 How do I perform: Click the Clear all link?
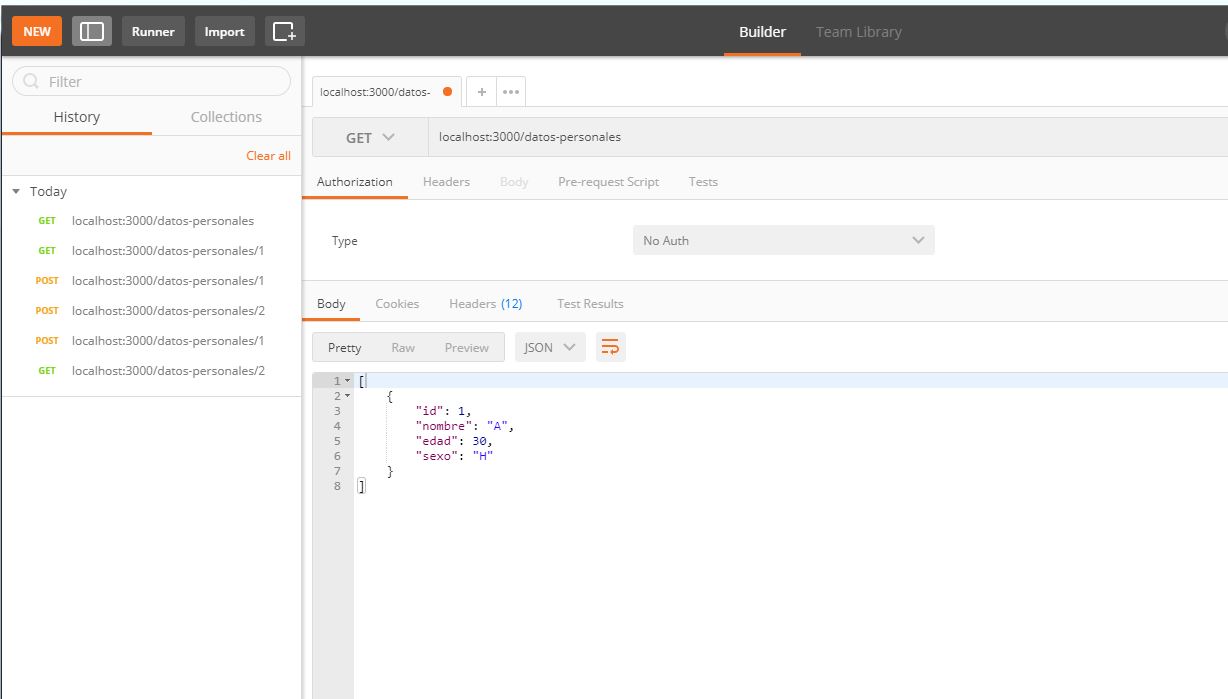268,156
